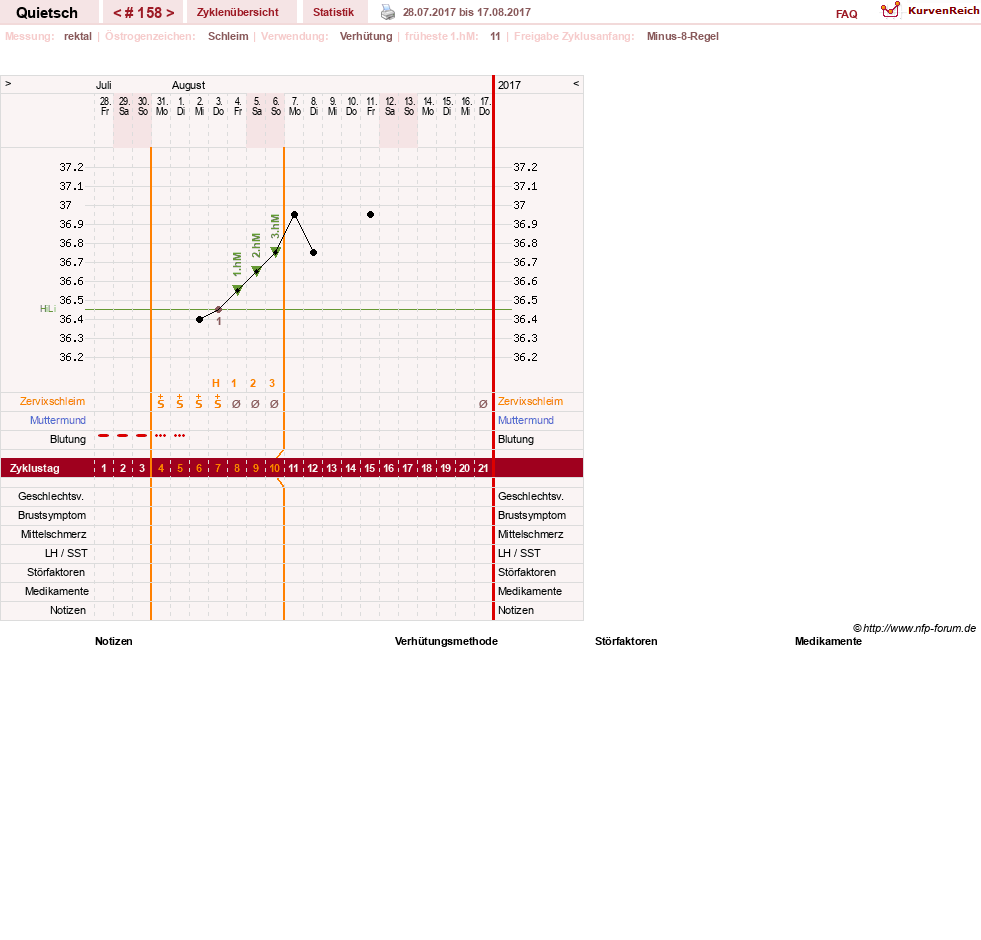Click the orange H peak-day marker
The image size is (981, 940).
click(x=216, y=384)
